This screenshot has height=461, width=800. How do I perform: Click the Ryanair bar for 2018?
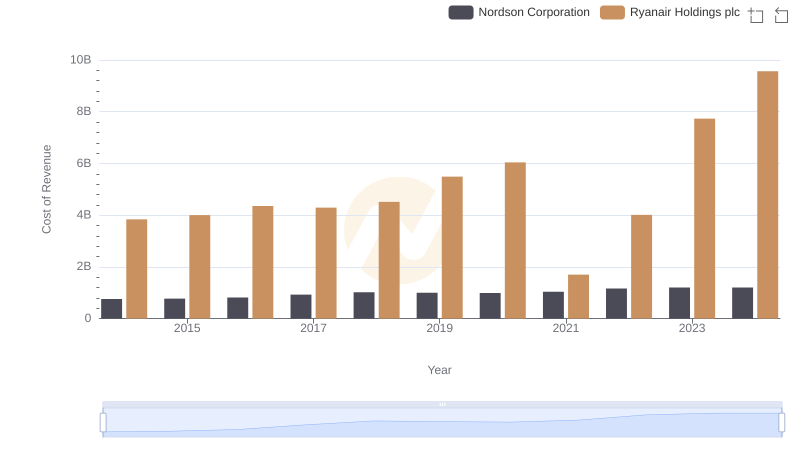point(389,260)
